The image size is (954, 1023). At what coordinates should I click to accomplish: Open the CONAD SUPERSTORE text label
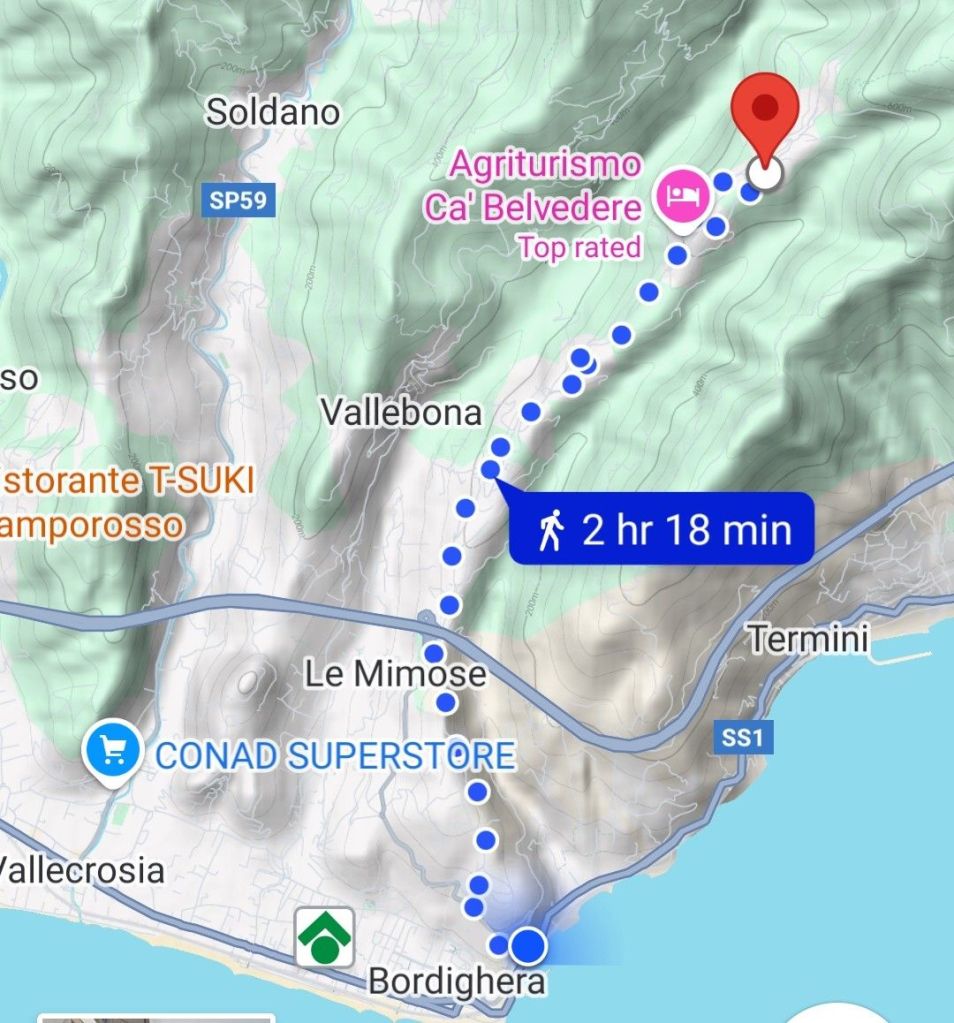tap(335, 756)
